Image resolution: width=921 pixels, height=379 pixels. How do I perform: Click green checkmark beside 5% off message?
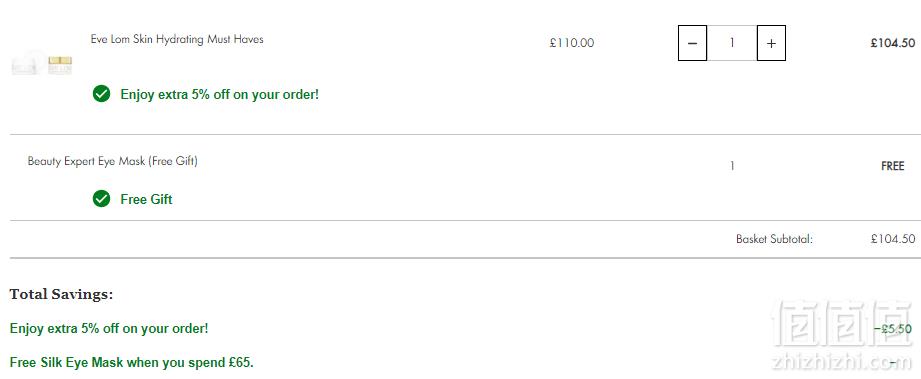[x=102, y=94]
